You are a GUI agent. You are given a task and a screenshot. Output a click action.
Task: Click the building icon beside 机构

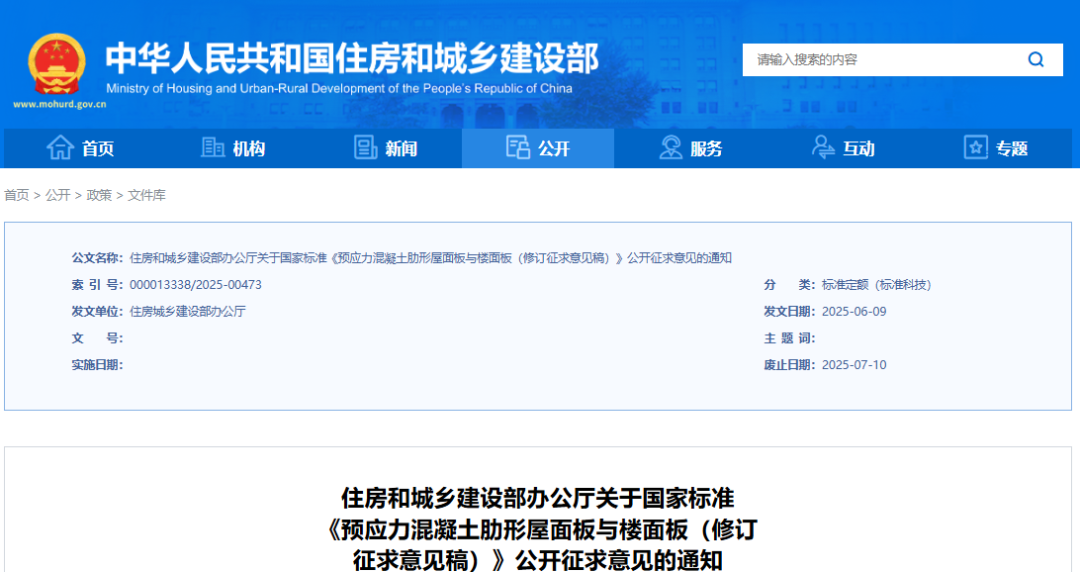(x=212, y=147)
